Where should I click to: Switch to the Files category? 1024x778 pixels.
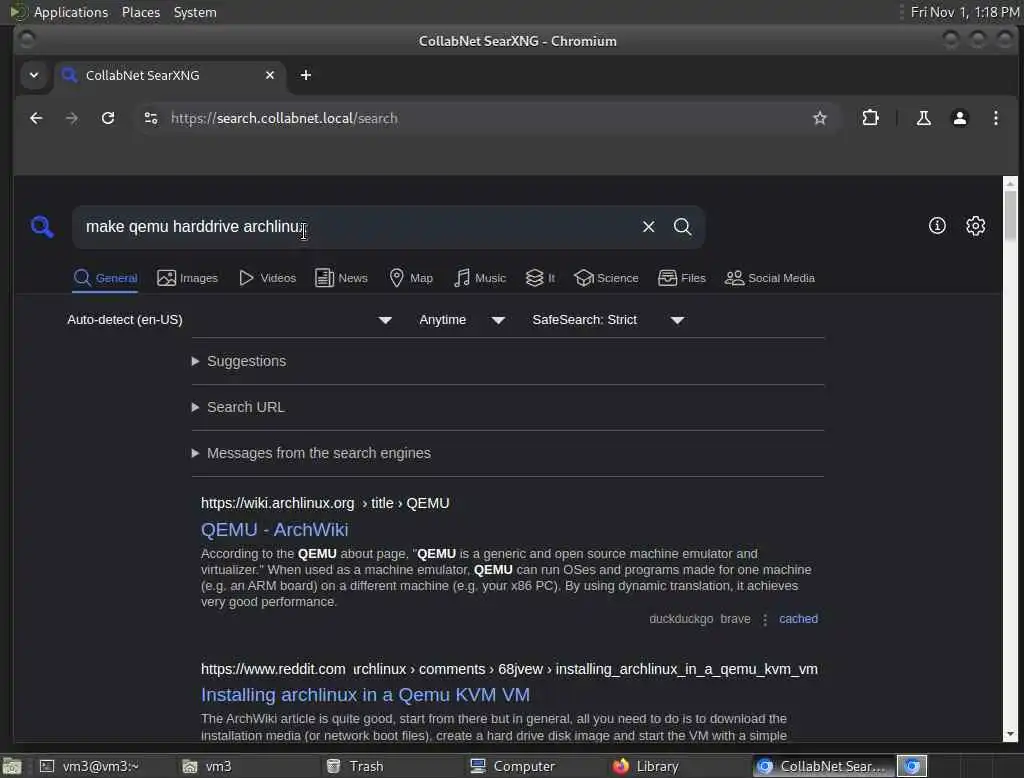tap(682, 278)
